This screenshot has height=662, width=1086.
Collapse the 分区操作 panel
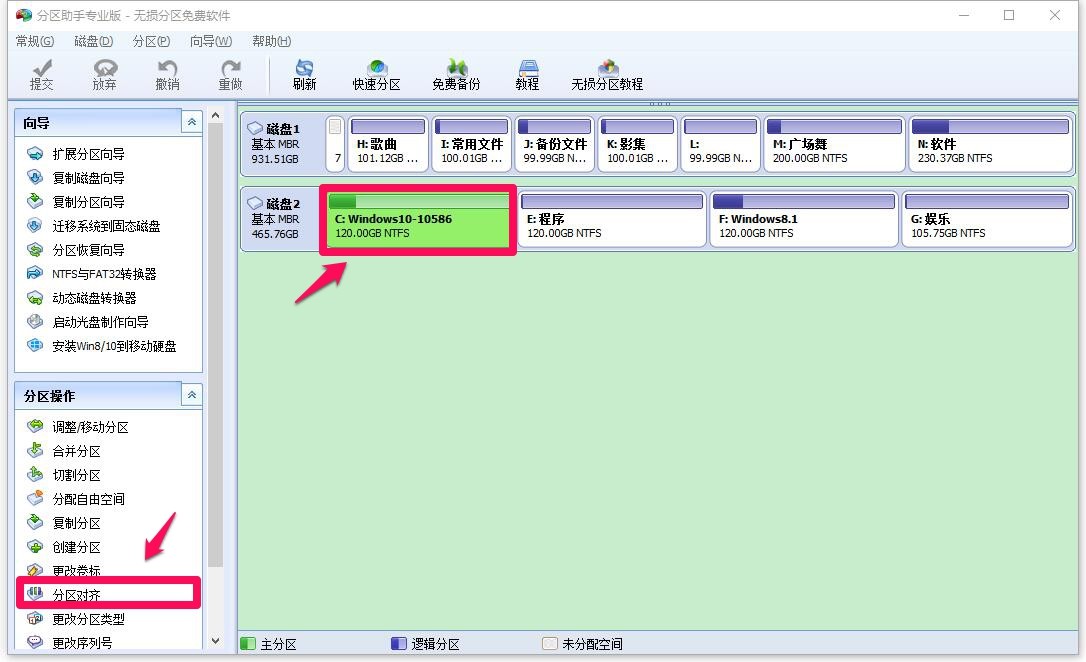pos(192,395)
